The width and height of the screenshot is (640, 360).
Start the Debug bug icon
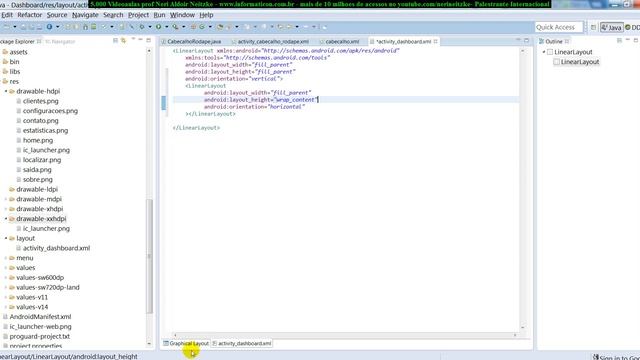pos(142,27)
